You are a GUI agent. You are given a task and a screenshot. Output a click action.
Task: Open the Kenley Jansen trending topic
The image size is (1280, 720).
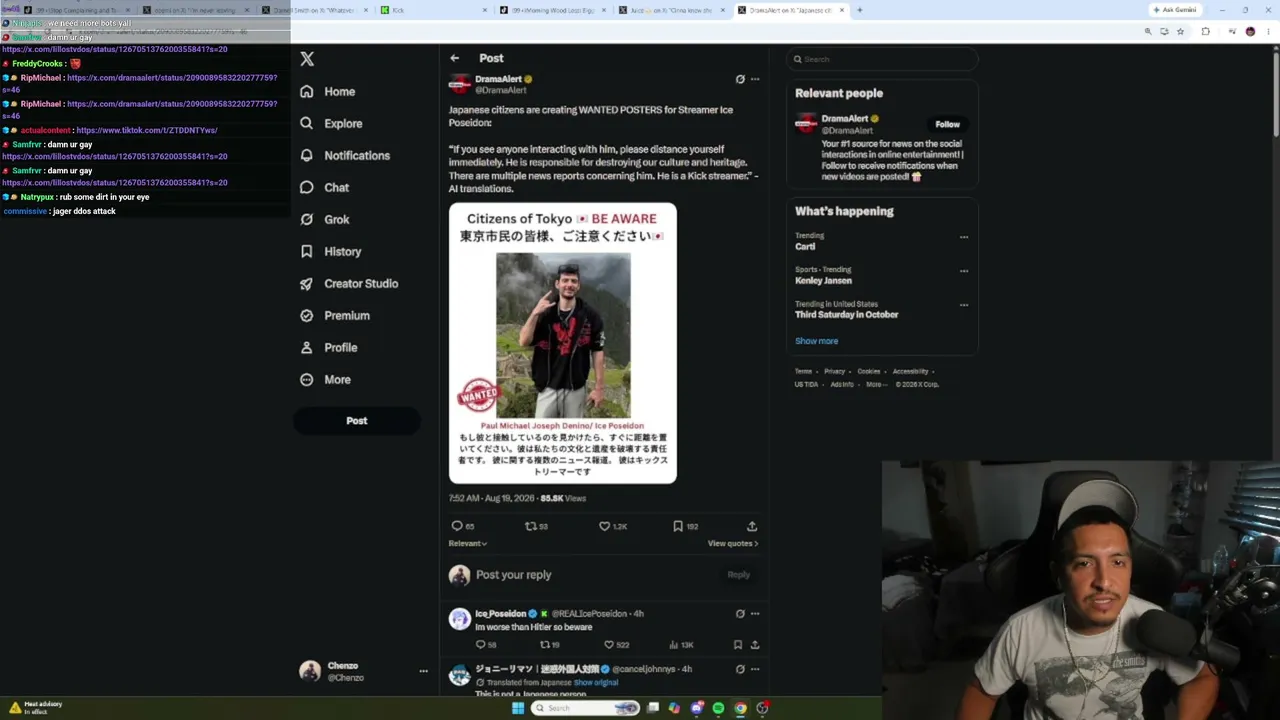coord(823,281)
